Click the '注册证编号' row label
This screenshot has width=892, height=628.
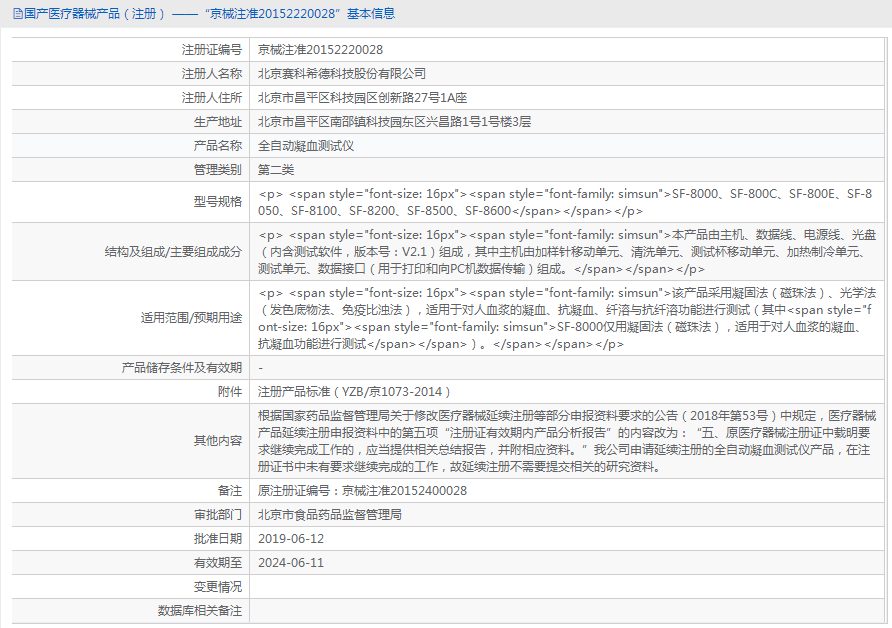click(212, 50)
